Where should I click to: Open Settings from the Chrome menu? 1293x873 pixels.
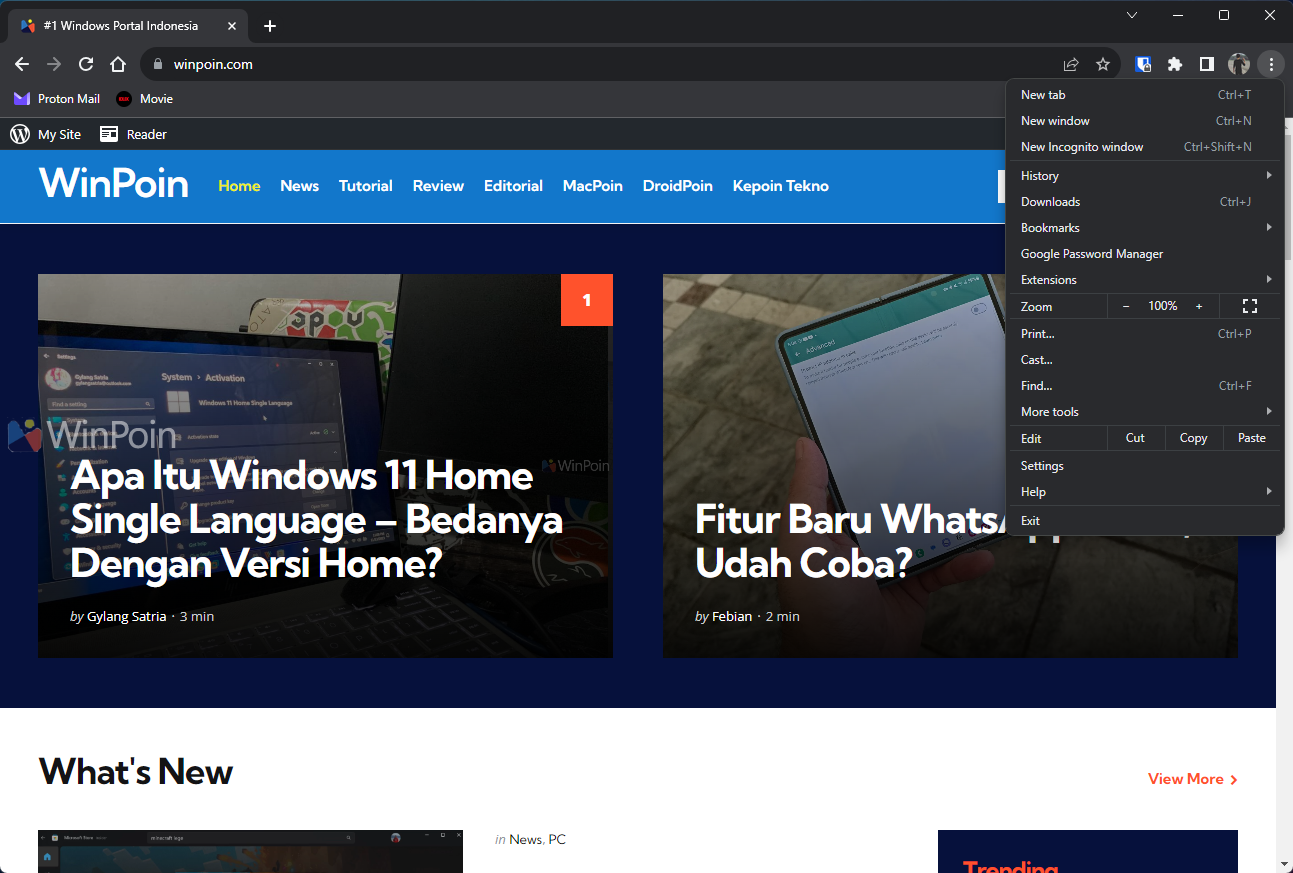(x=1042, y=466)
